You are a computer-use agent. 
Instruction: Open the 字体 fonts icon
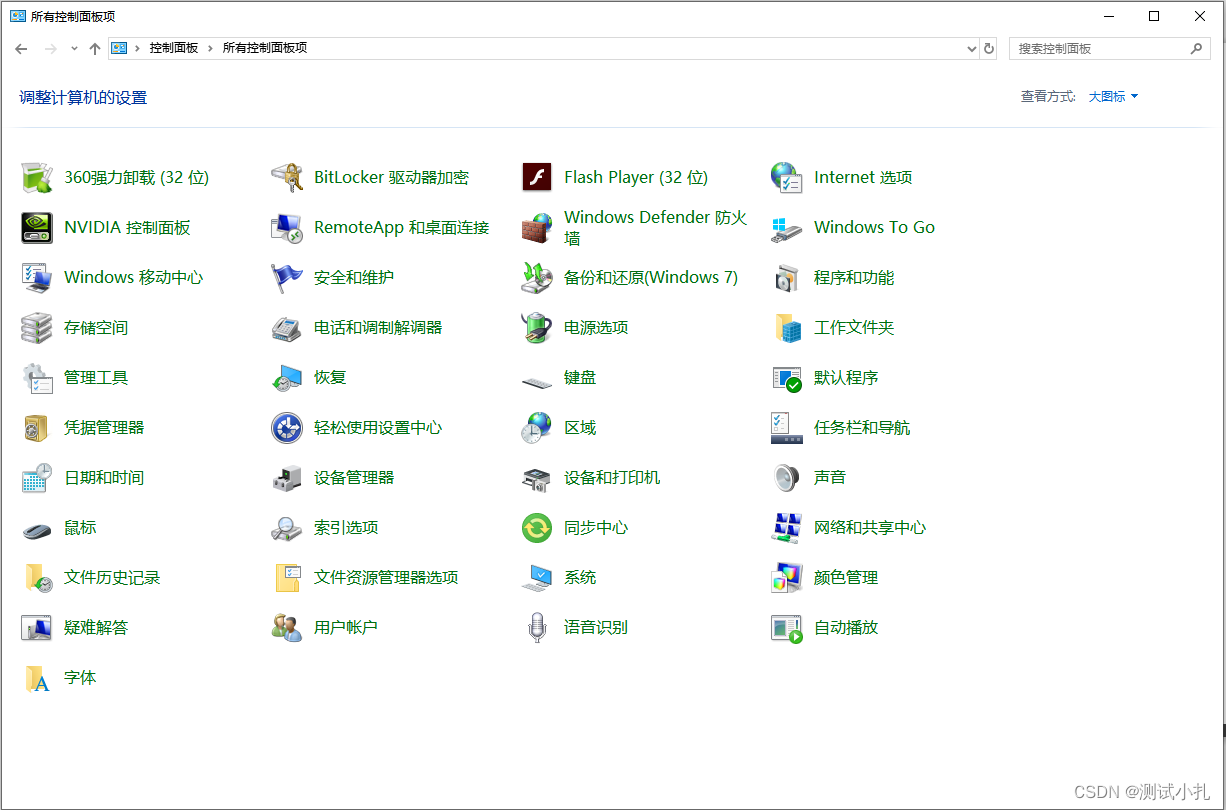tap(37, 677)
